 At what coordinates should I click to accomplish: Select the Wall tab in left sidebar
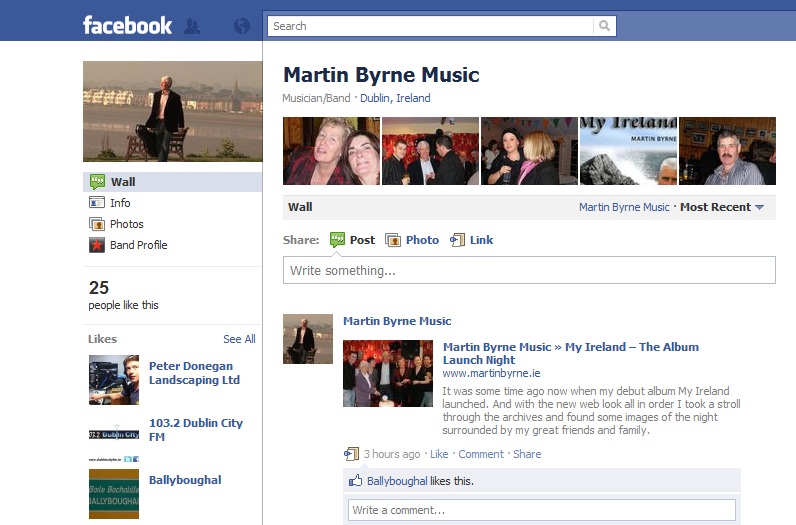point(173,182)
